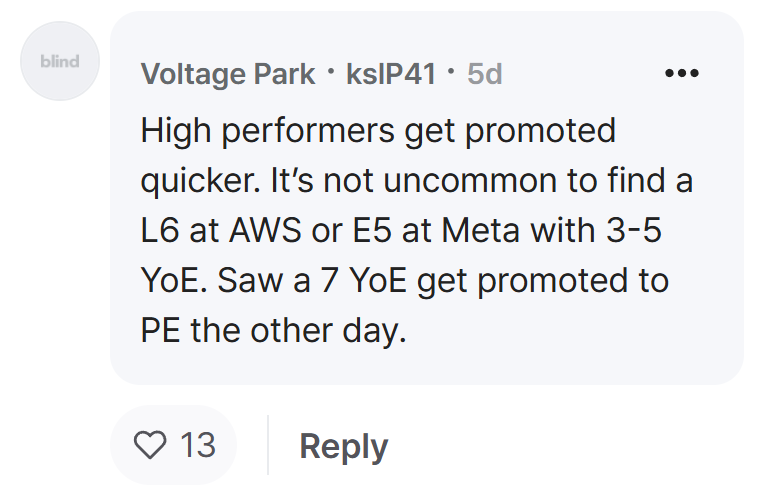Click the "3-5" text in the comment
765x496 pixels.
coord(634,230)
